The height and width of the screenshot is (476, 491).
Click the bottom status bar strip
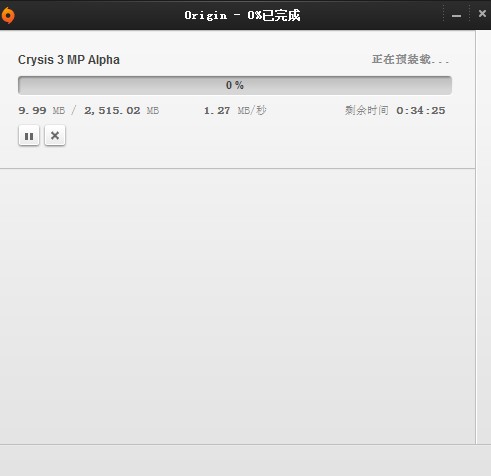pos(245,460)
